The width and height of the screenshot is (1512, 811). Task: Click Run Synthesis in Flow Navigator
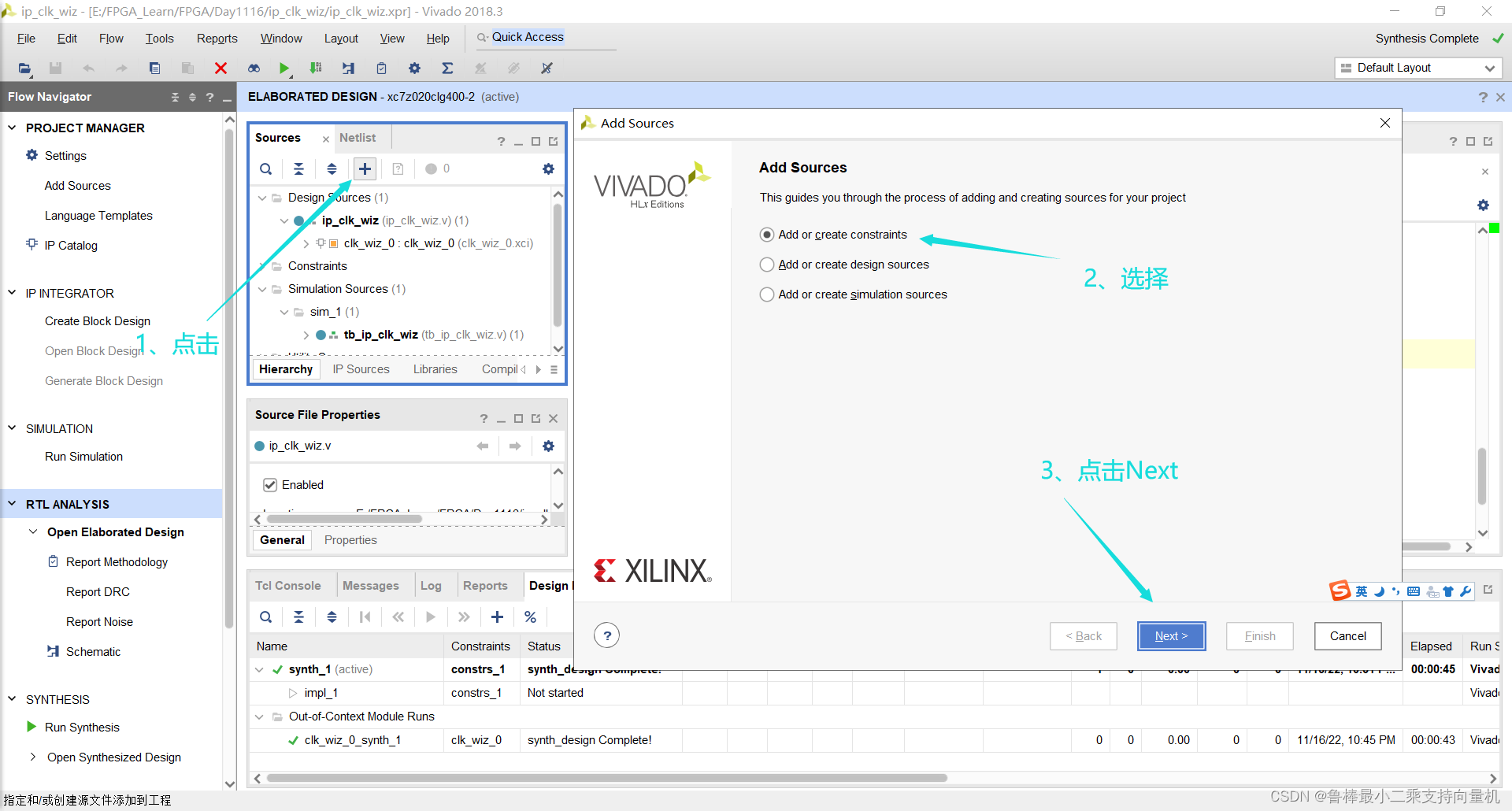coord(82,728)
